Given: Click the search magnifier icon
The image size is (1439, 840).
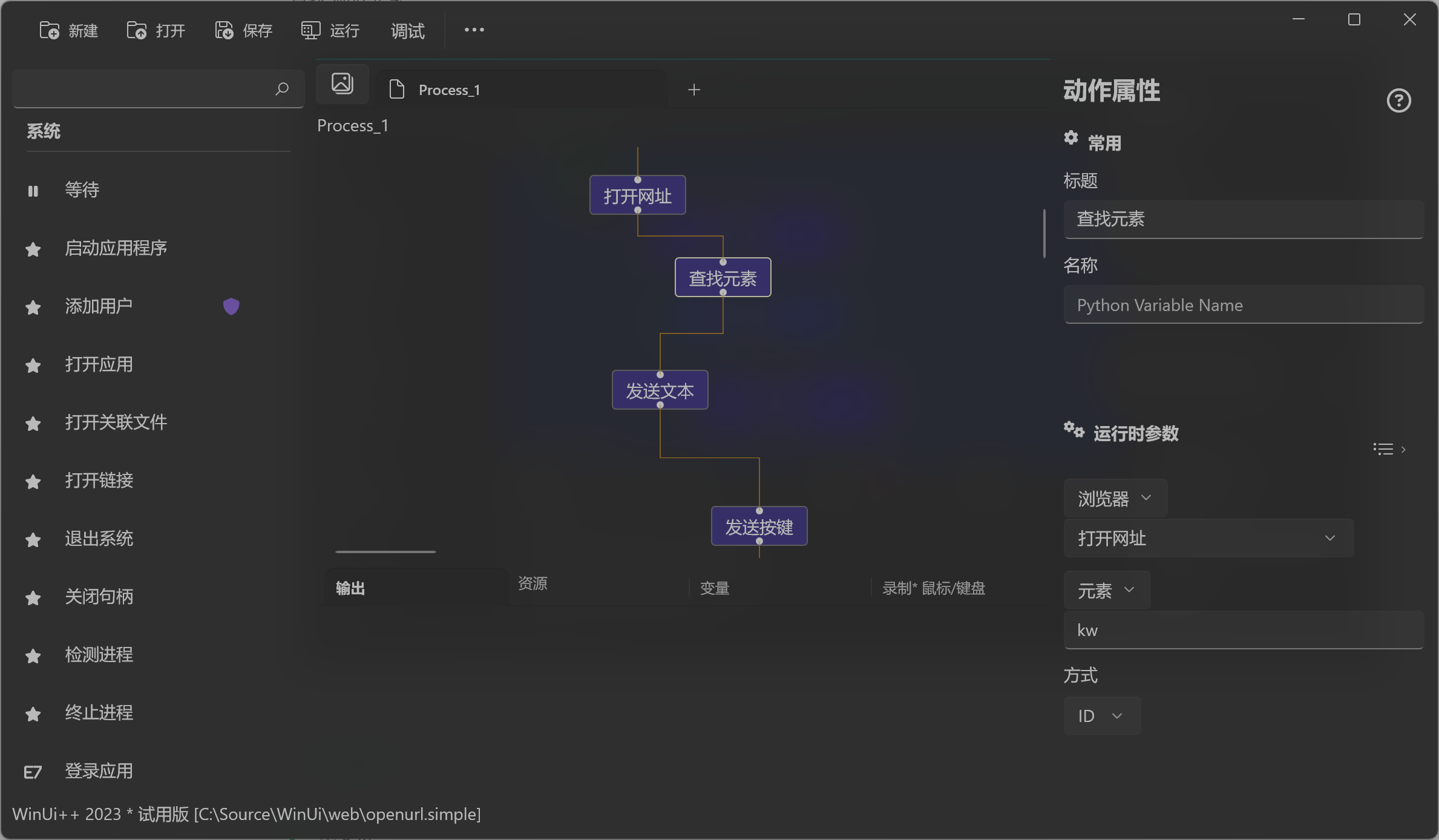Looking at the screenshot, I should (x=281, y=89).
